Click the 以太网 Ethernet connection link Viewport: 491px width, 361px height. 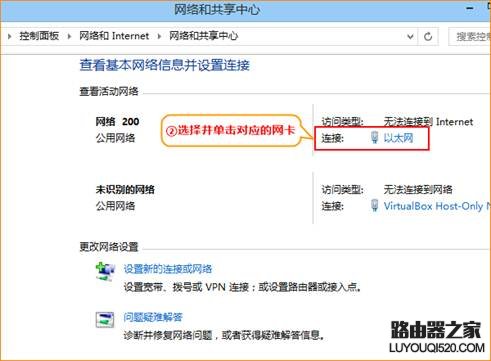tap(398, 138)
